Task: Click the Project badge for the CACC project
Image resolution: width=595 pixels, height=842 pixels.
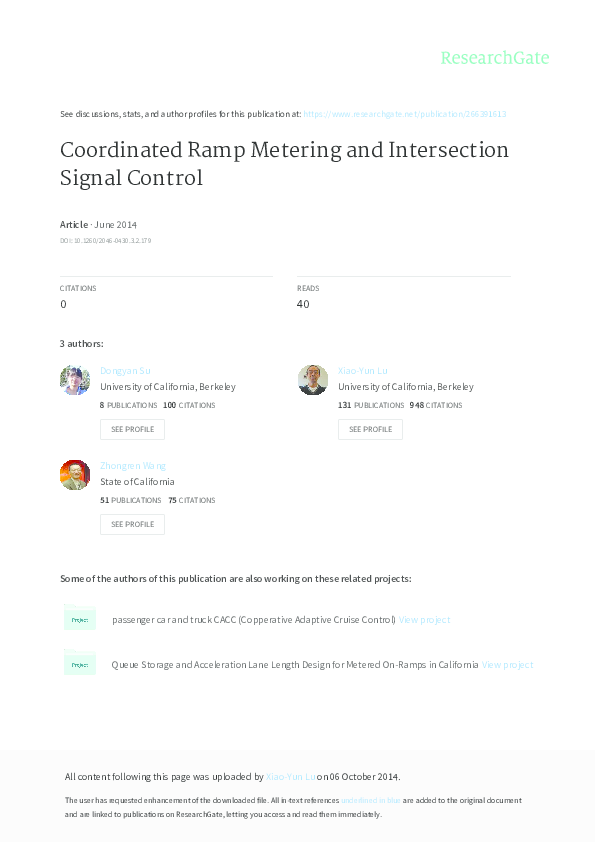Action: click(80, 620)
